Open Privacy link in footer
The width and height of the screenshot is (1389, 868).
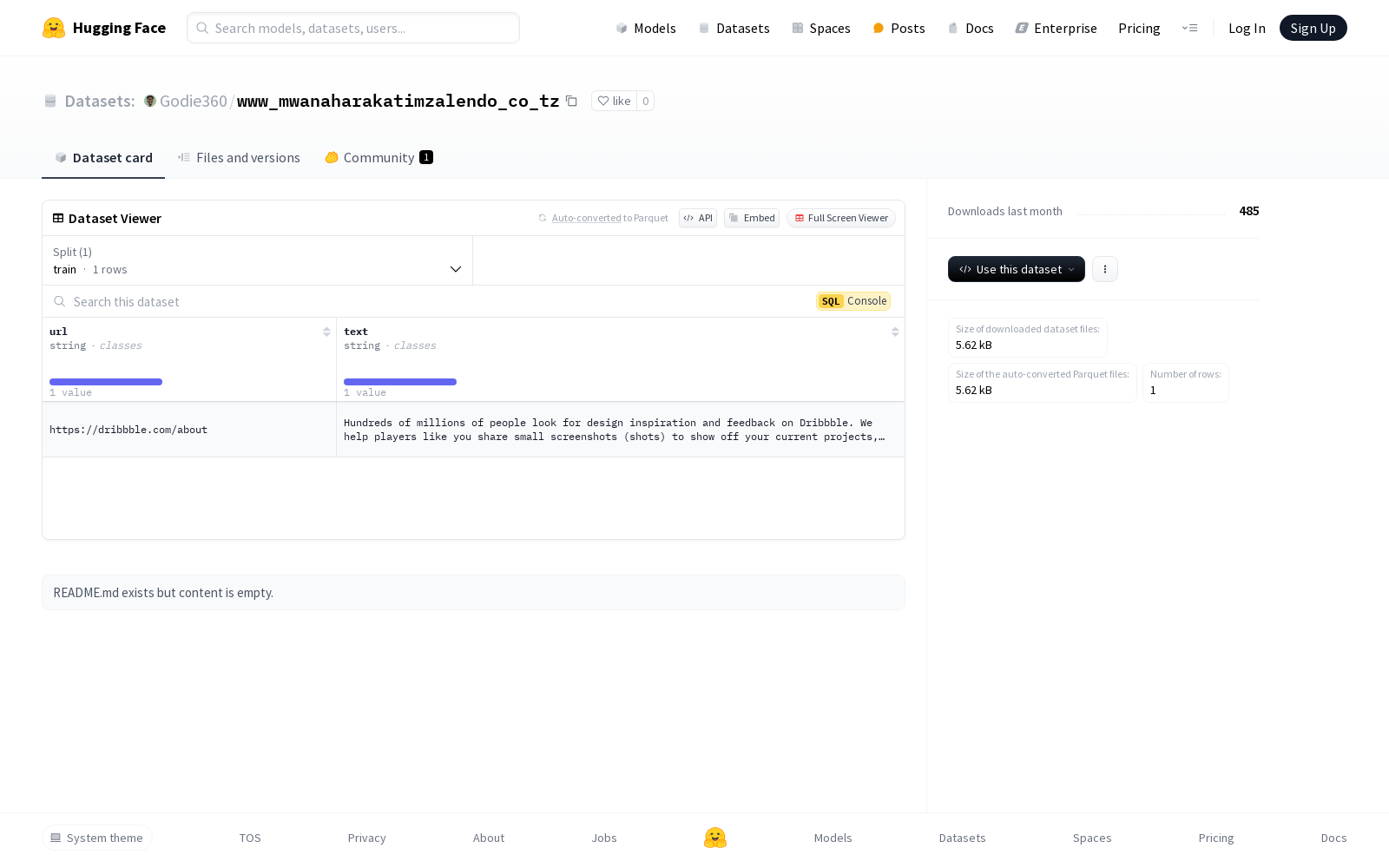pyautogui.click(x=366, y=838)
